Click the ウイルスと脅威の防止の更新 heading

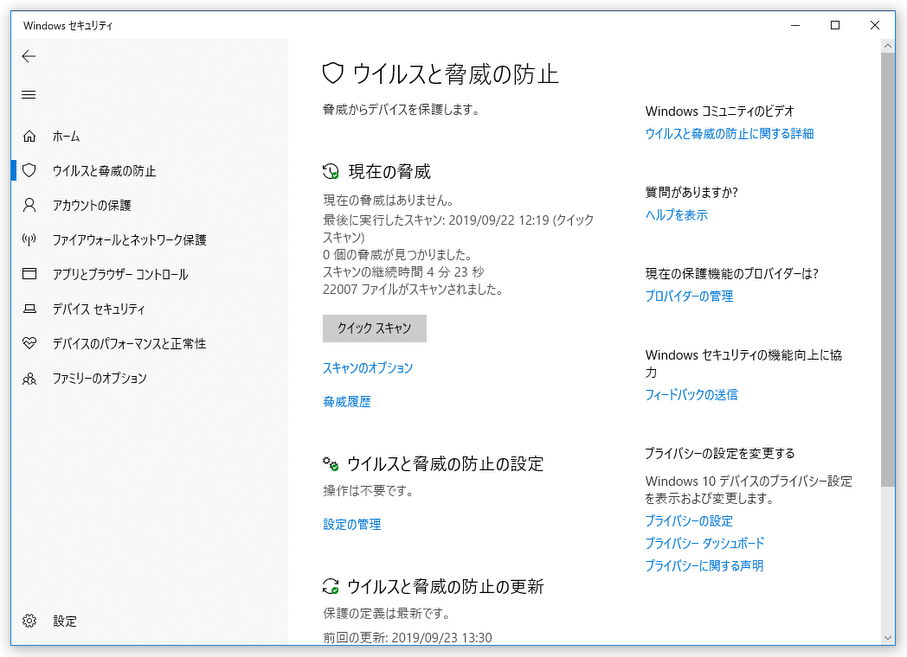click(445, 586)
